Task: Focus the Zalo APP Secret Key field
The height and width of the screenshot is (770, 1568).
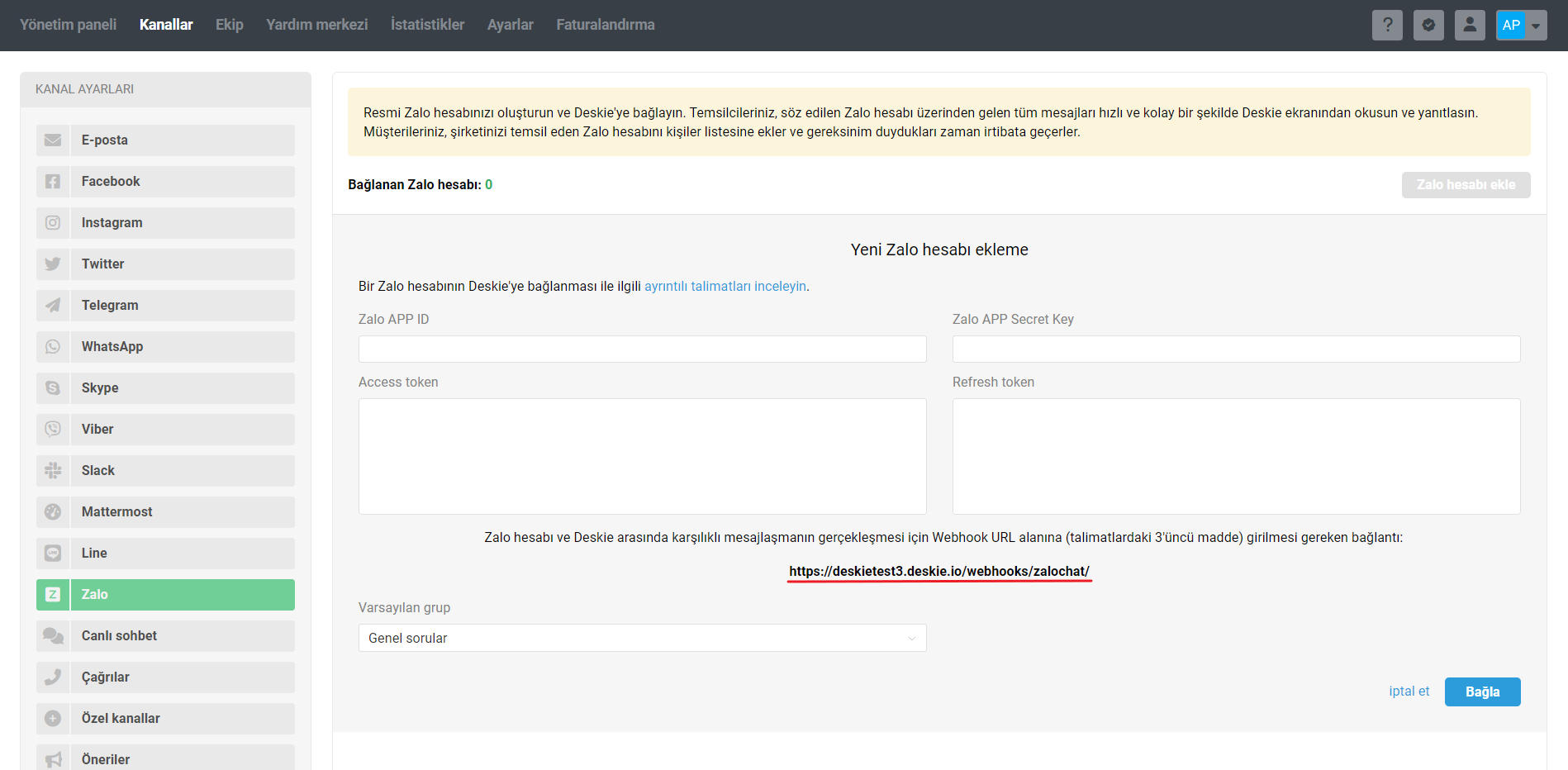Action: [1236, 349]
